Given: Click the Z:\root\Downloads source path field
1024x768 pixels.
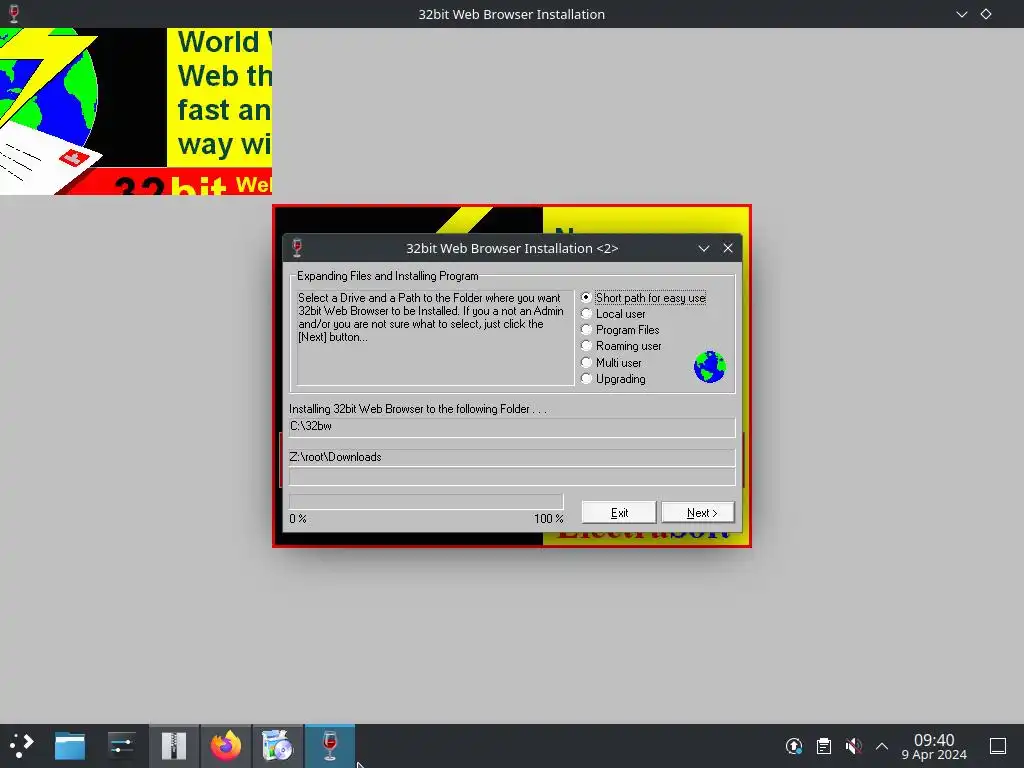Looking at the screenshot, I should (x=512, y=457).
